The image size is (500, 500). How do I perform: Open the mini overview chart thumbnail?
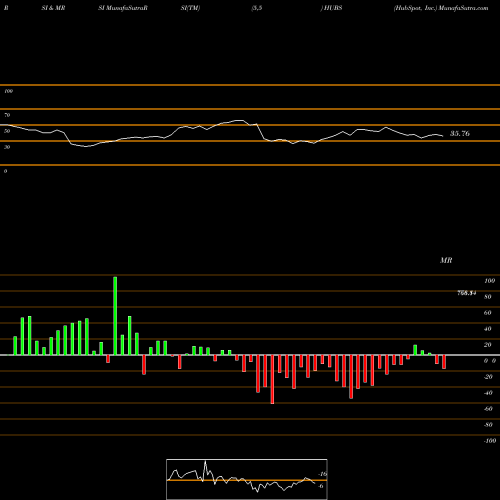click(x=247, y=479)
